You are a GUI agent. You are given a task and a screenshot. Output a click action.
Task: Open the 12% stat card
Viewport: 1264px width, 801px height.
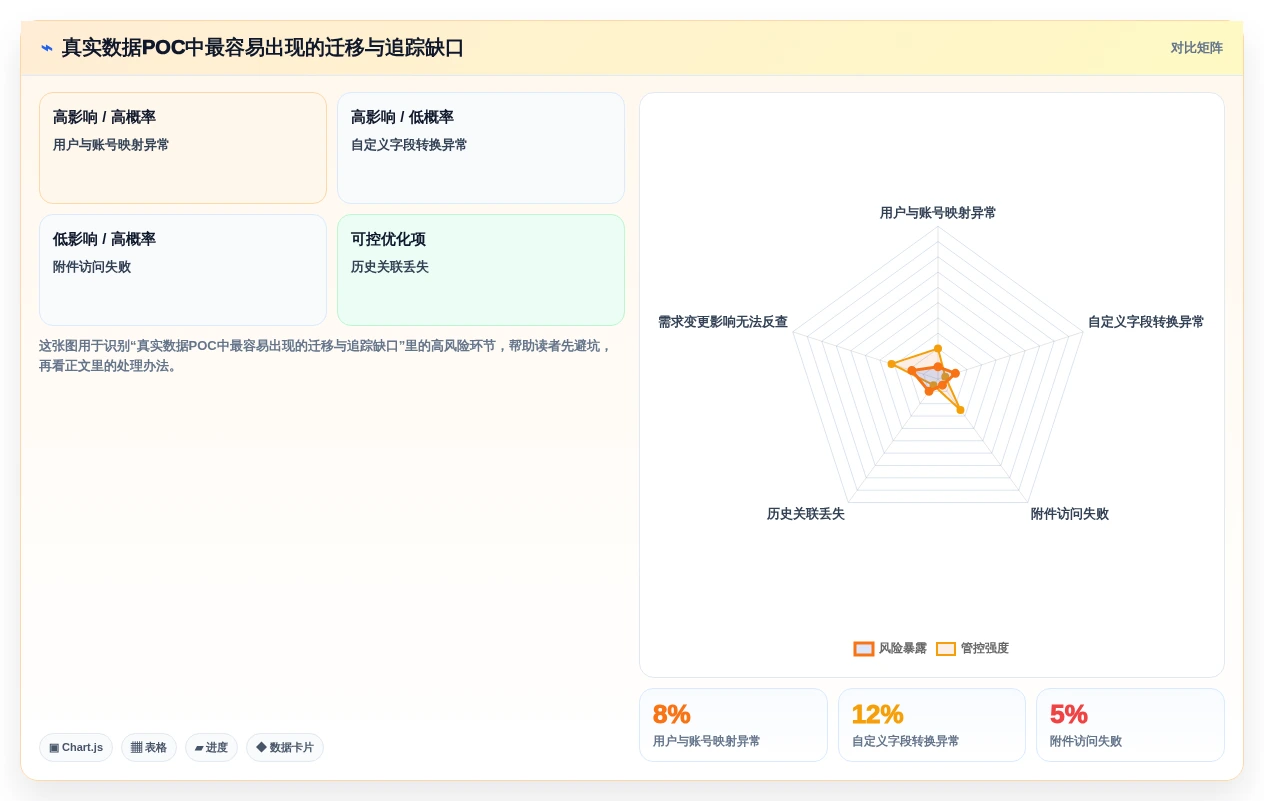click(x=932, y=725)
